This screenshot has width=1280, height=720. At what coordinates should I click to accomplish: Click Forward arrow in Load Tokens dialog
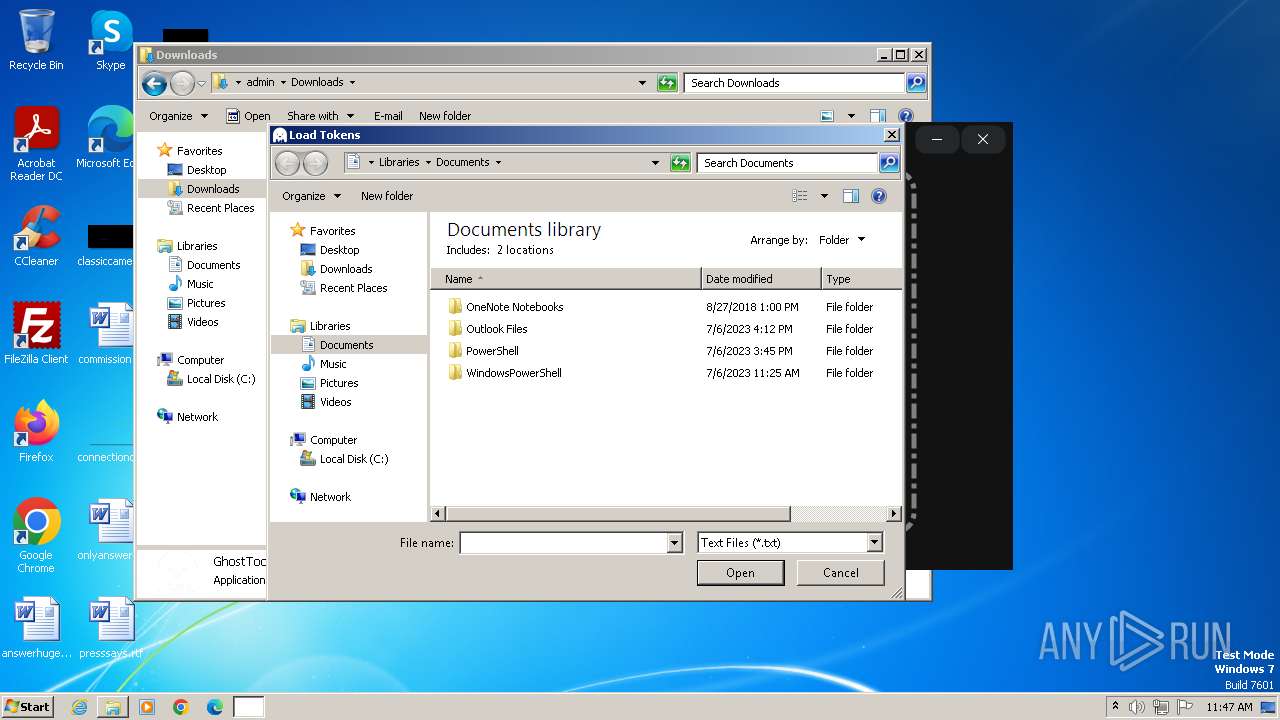point(315,163)
